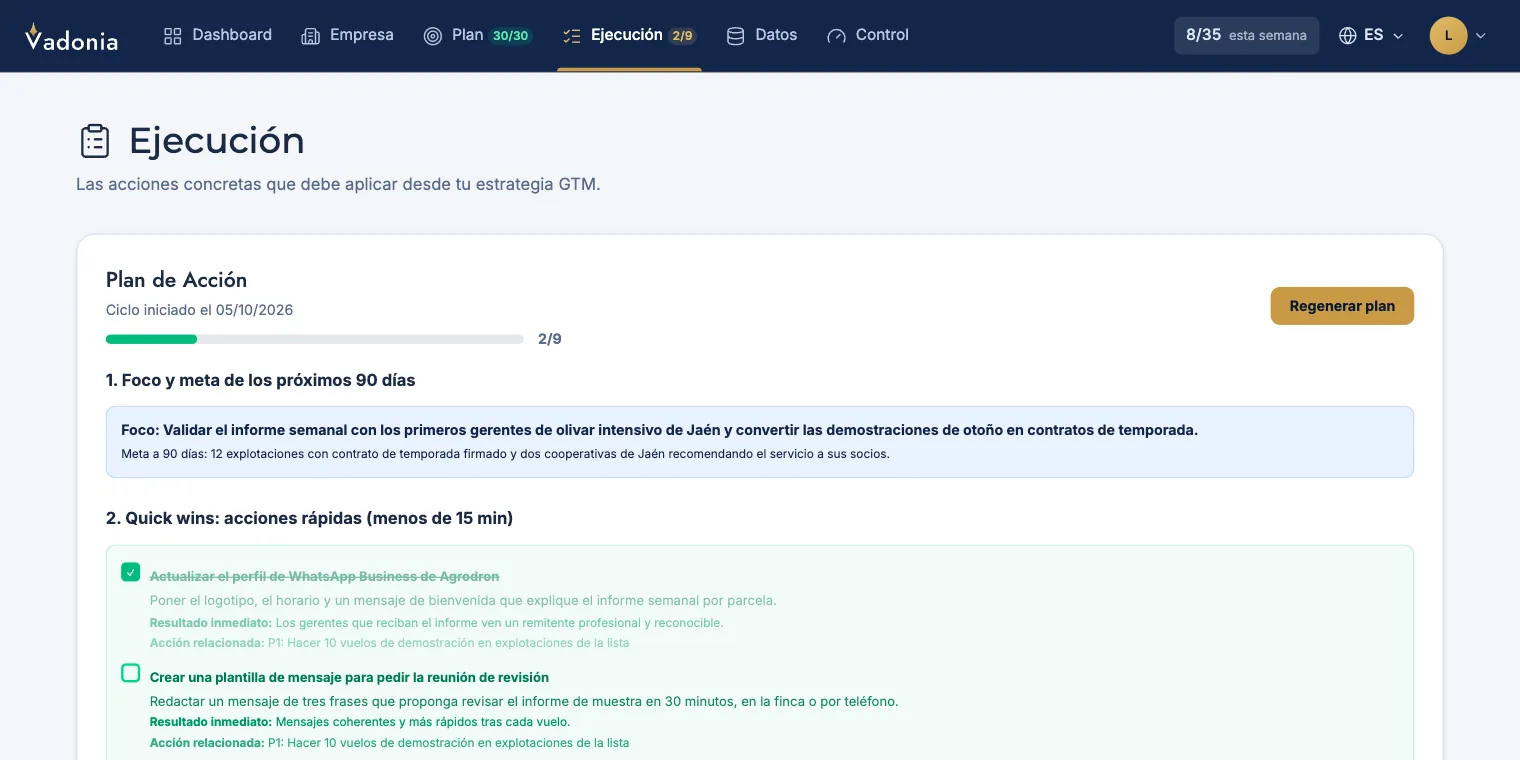Click the '2. Quick wins' section heading
1520x760 pixels.
[309, 518]
